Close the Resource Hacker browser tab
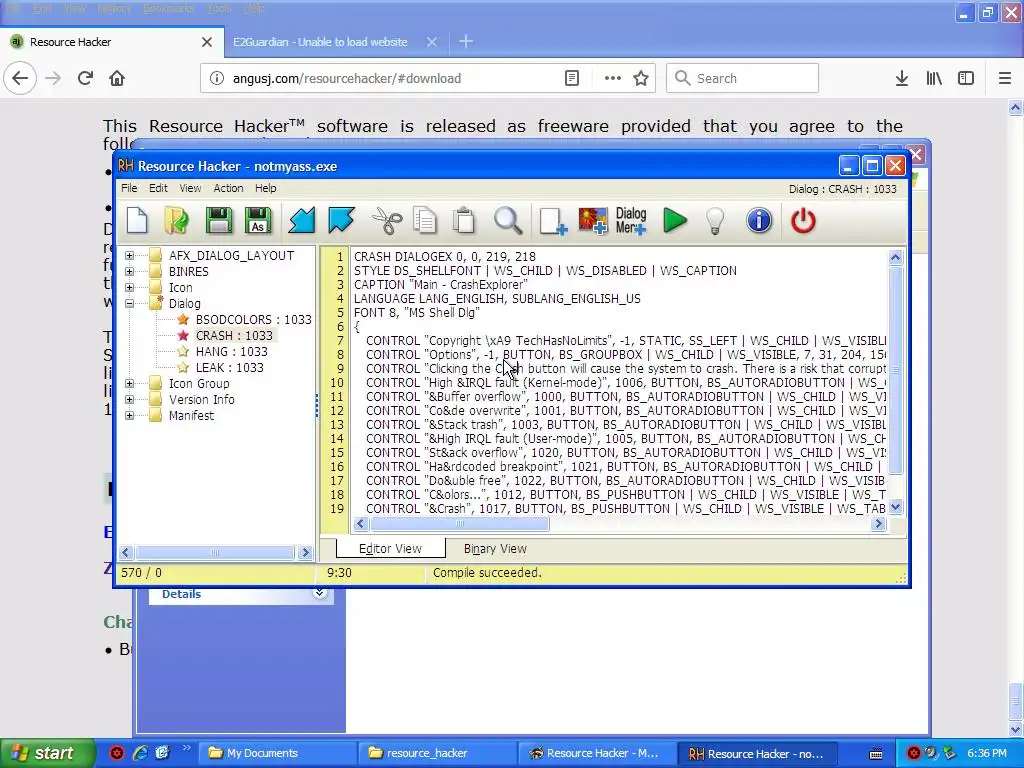Image resolution: width=1024 pixels, height=768 pixels. (x=207, y=42)
